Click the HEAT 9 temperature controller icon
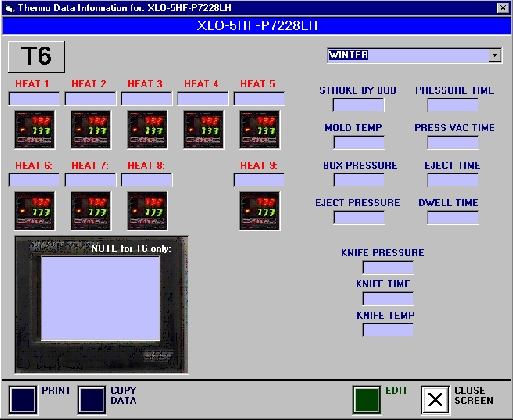The height and width of the screenshot is (420, 513). (260, 211)
